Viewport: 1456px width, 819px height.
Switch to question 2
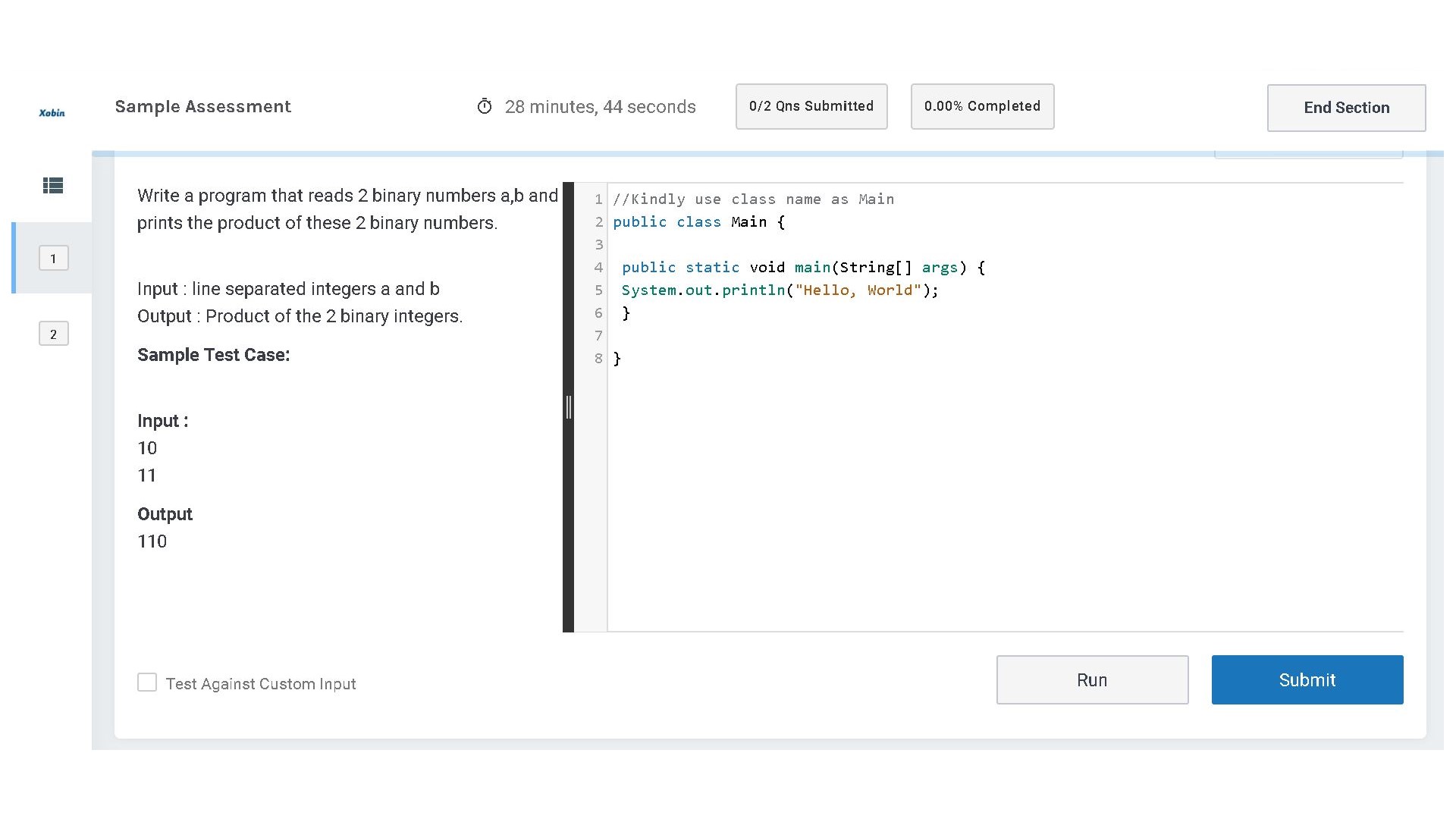(x=53, y=334)
